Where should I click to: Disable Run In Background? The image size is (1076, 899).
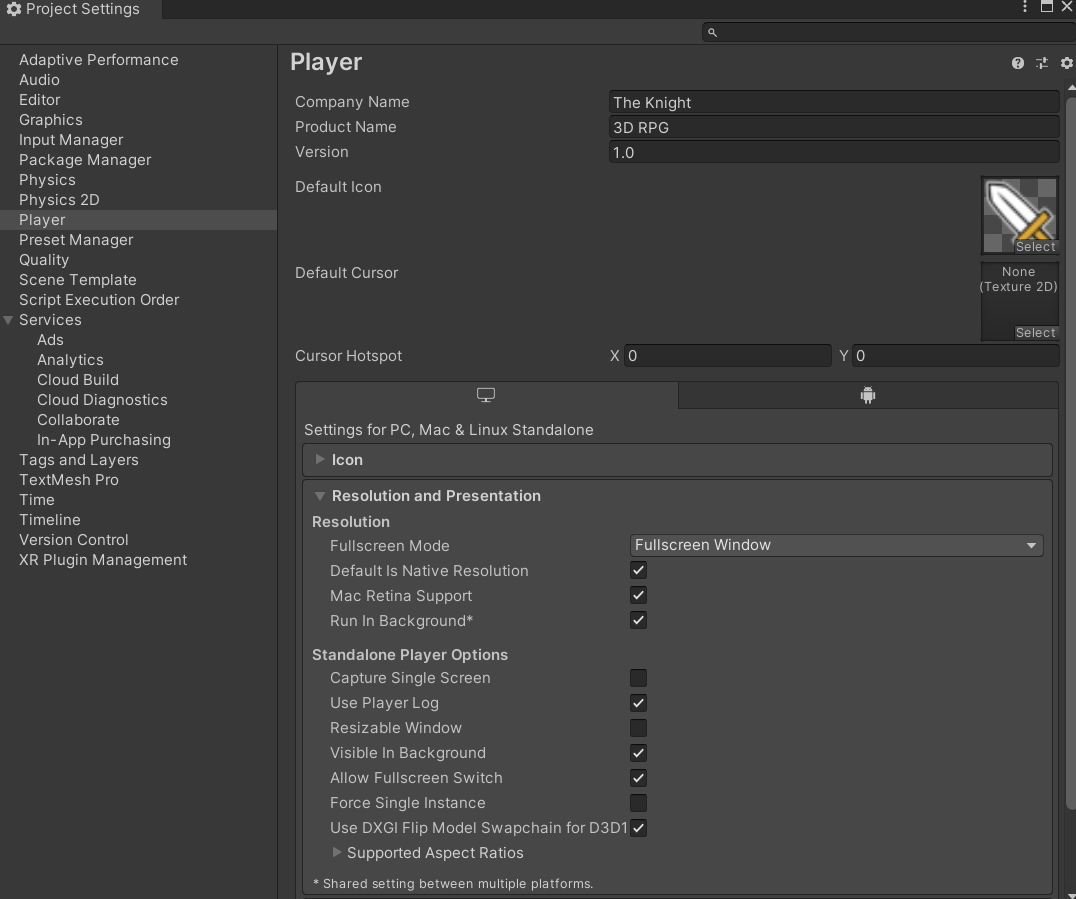click(x=638, y=620)
